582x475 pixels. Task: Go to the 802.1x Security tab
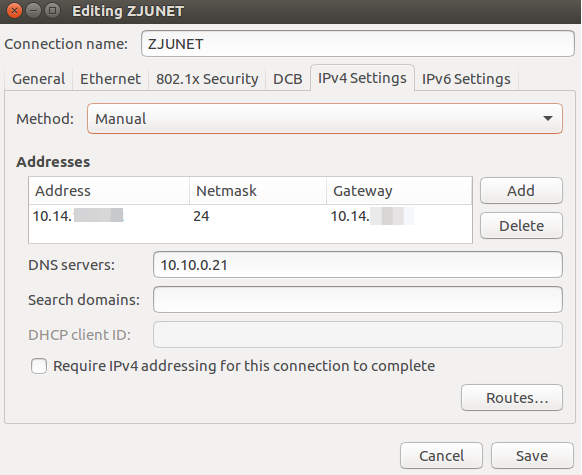[207, 79]
